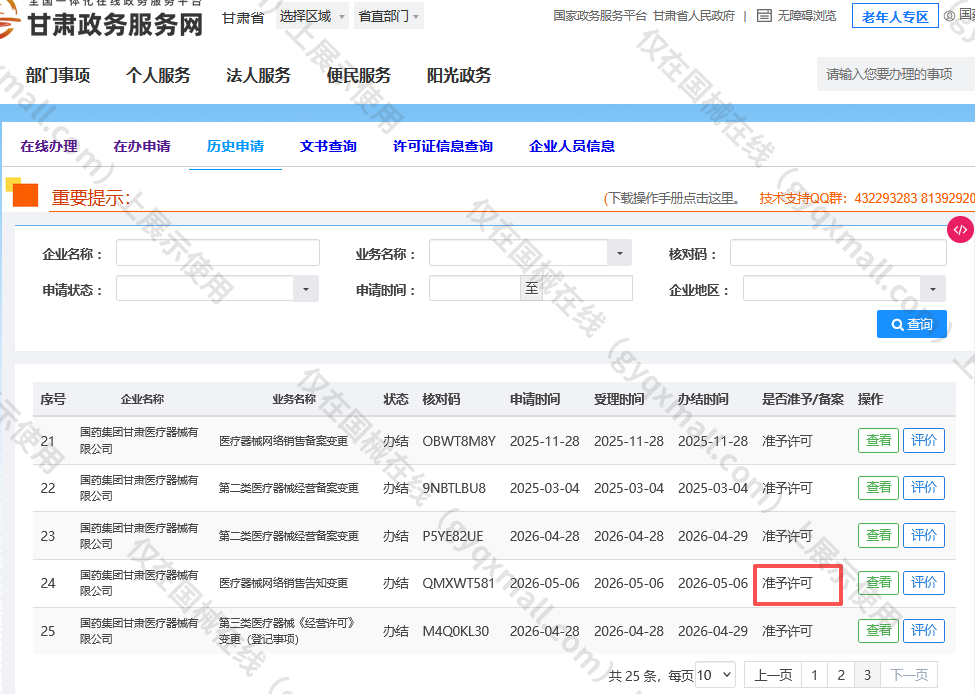Go to the previous page with 上一页
Screen dimensions: 975x694
tap(773, 675)
